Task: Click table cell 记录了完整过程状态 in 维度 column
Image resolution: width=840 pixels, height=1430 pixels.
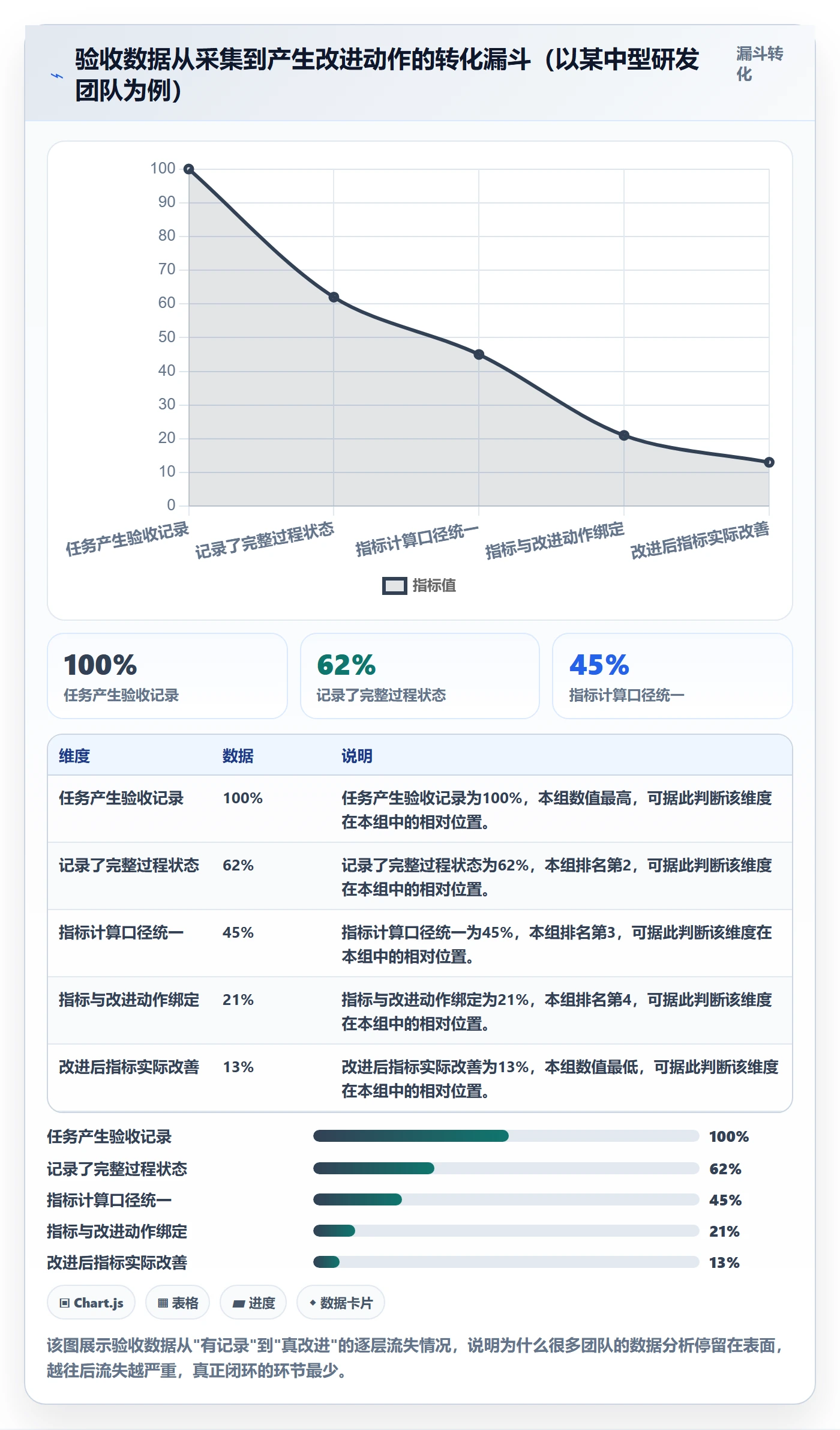Action: click(x=129, y=865)
